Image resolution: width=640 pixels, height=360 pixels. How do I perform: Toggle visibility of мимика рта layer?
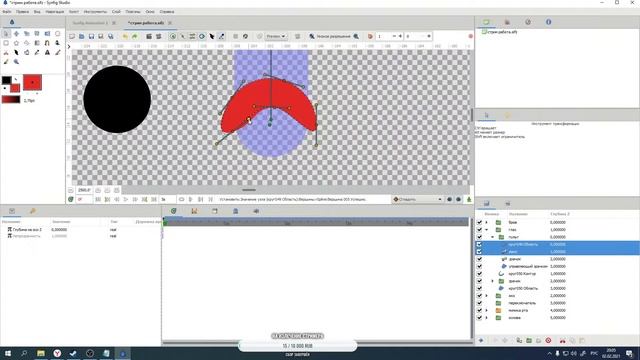click(479, 311)
